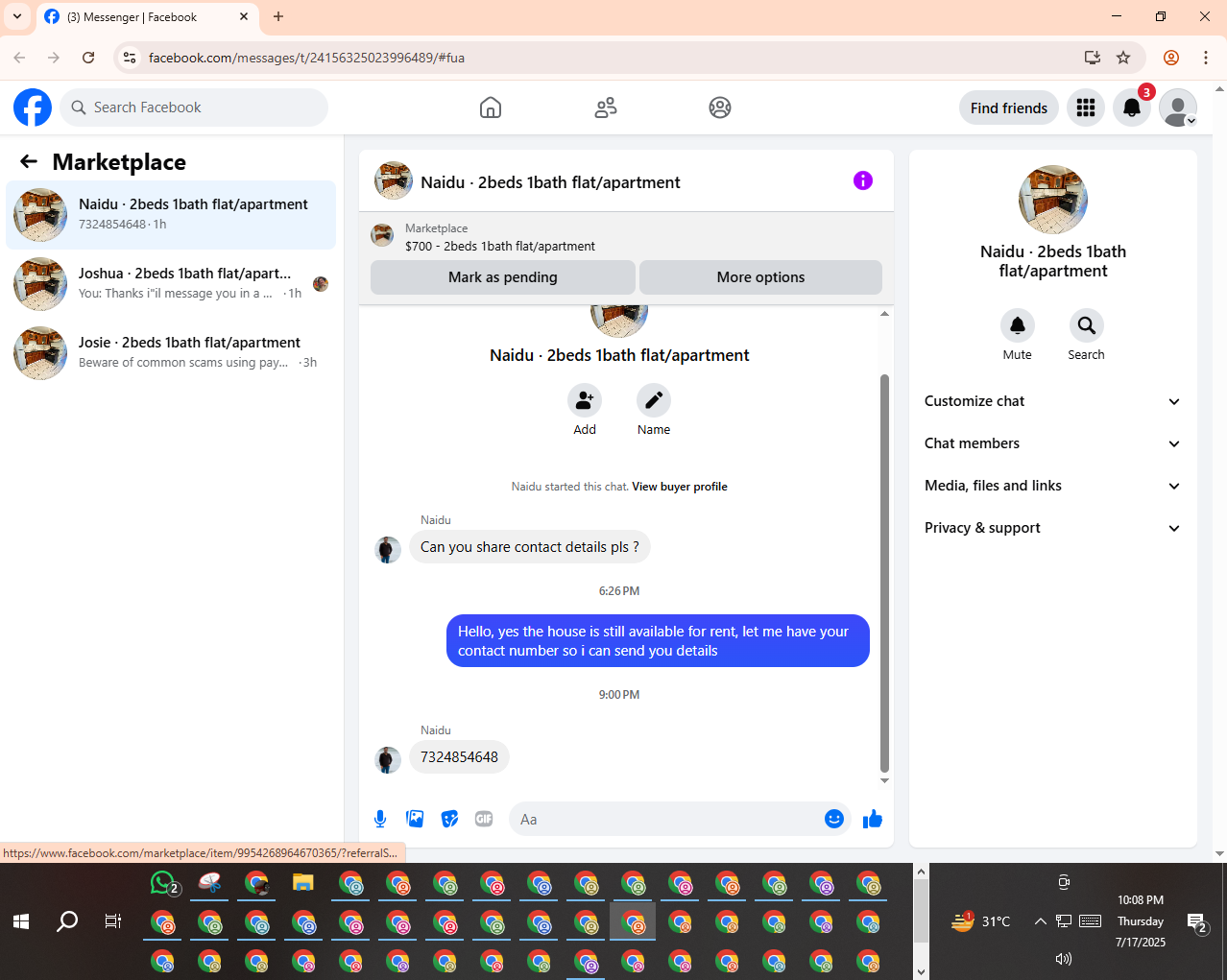Open the Windows Start menu
Screen dimensions: 1227x980
[21, 921]
